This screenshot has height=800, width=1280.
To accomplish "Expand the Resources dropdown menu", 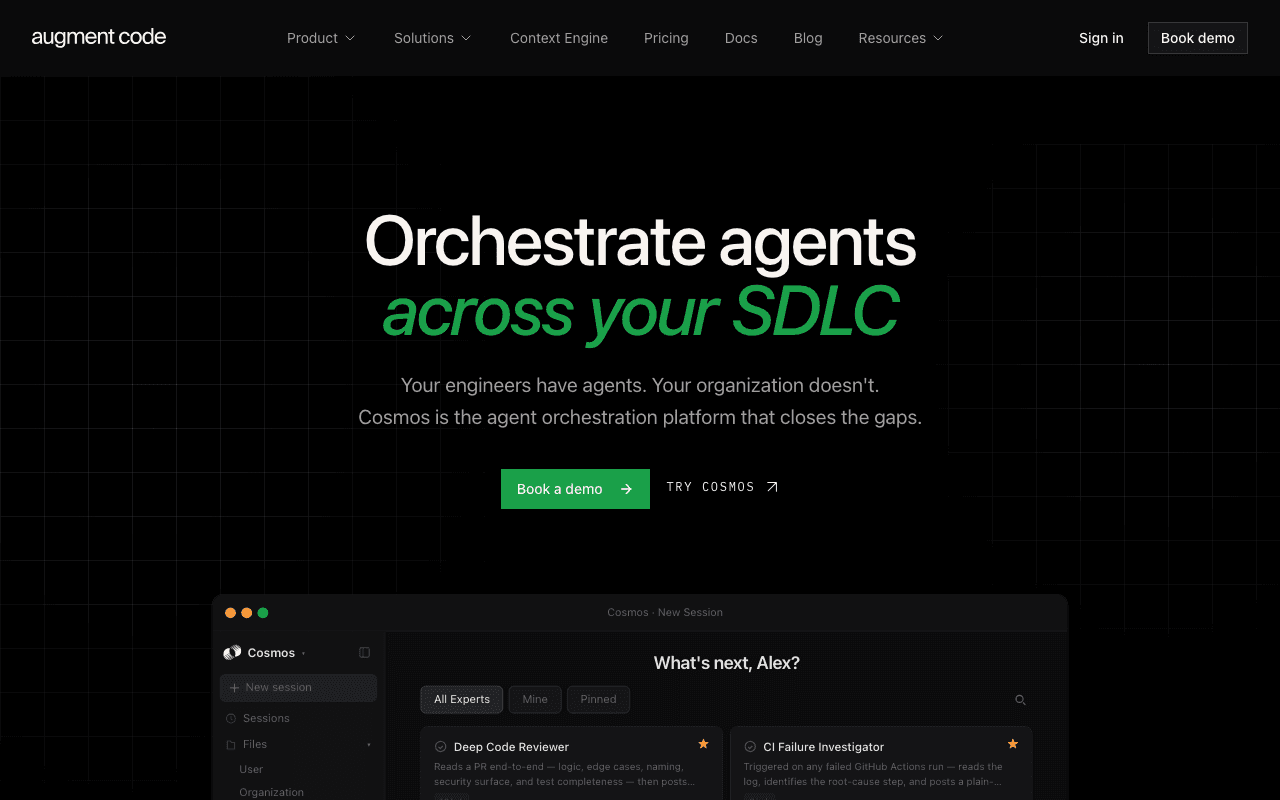I will coord(901,38).
